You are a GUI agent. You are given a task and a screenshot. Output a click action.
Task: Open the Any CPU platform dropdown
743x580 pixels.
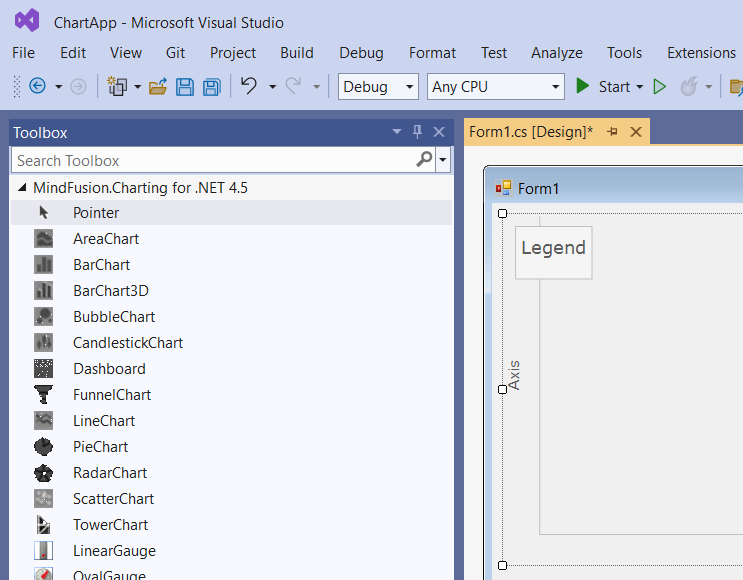(496, 87)
